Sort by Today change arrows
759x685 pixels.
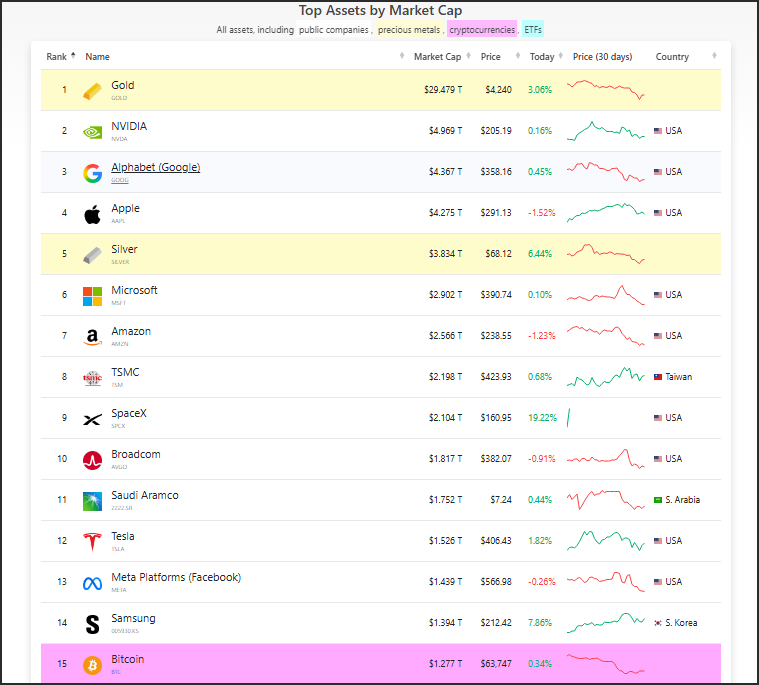click(x=561, y=56)
